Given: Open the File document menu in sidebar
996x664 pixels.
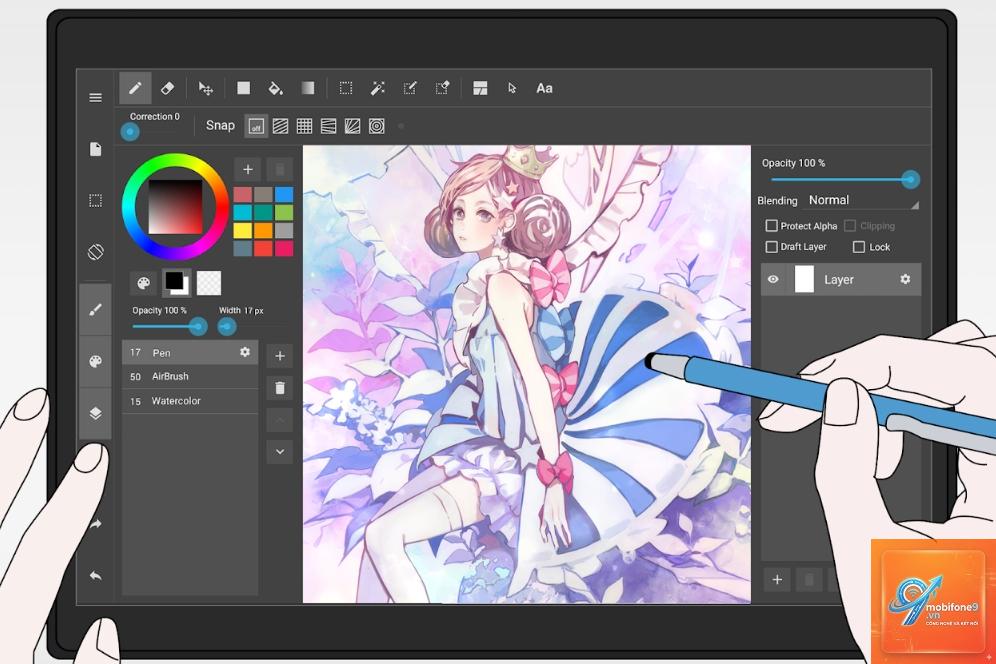Looking at the screenshot, I should (95, 149).
